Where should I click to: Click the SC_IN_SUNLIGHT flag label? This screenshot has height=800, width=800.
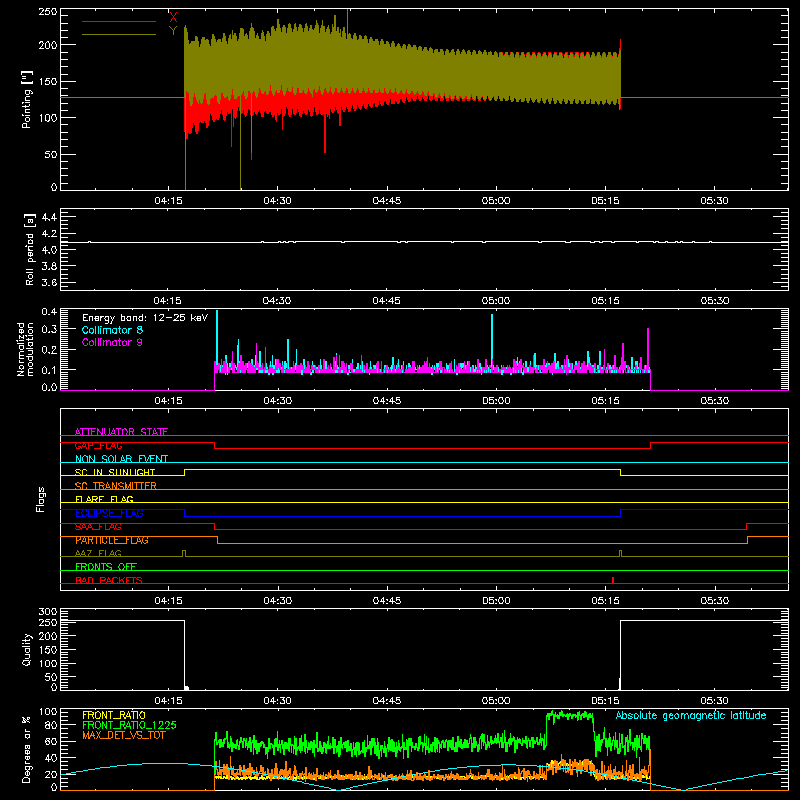[x=115, y=472]
